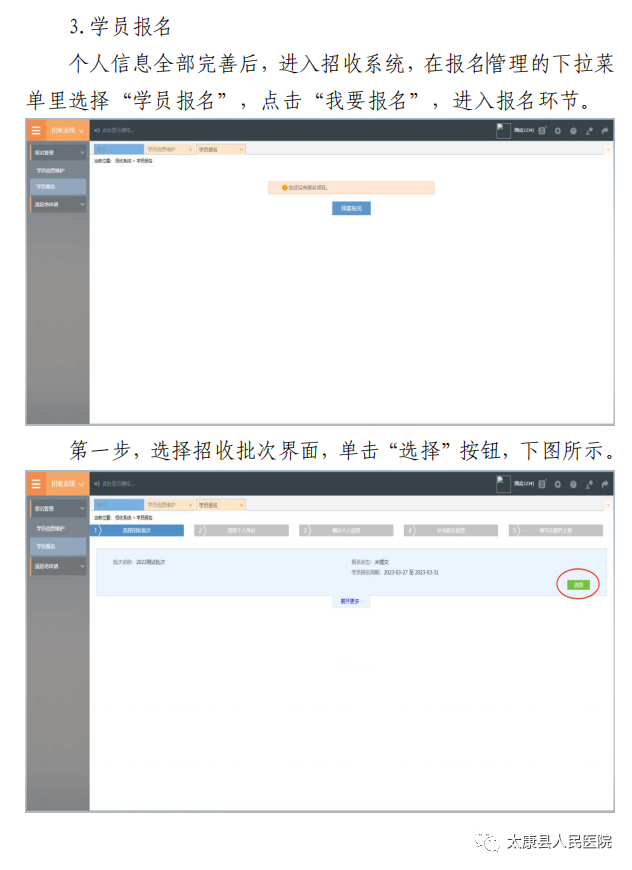
Task: Close the 学员报名 tab in the lower screenshot
Action: [241, 505]
